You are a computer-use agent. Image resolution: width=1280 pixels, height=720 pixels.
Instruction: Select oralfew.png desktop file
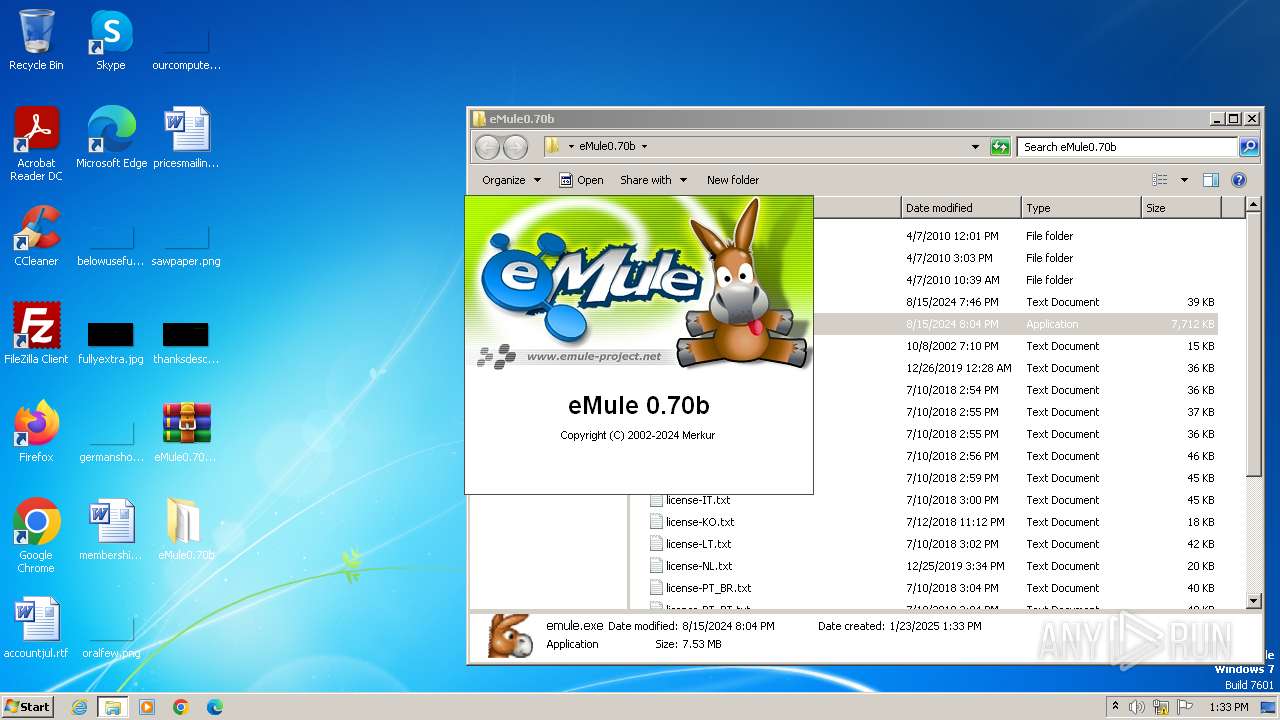click(x=110, y=638)
